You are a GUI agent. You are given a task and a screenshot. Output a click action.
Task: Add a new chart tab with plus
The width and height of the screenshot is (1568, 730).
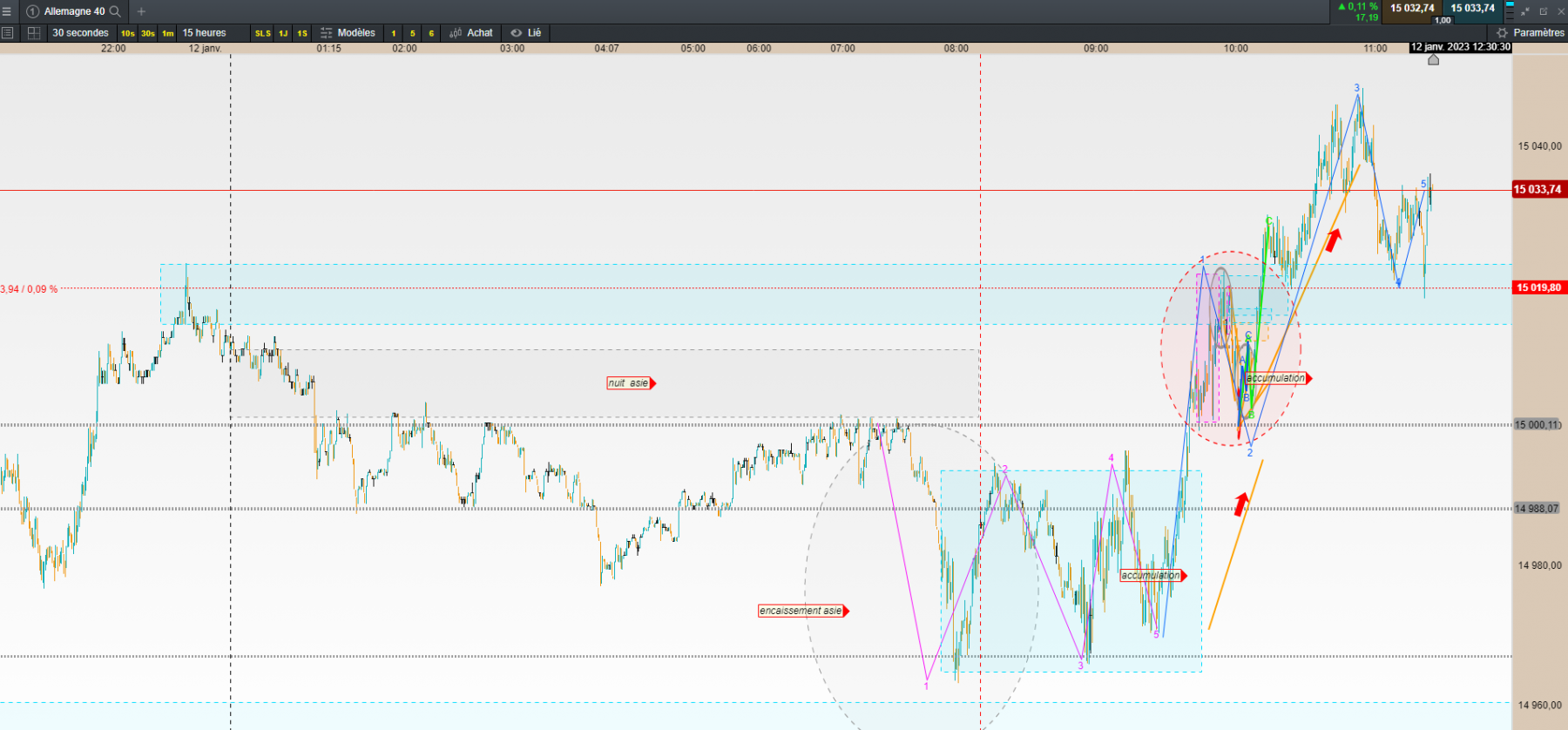141,11
